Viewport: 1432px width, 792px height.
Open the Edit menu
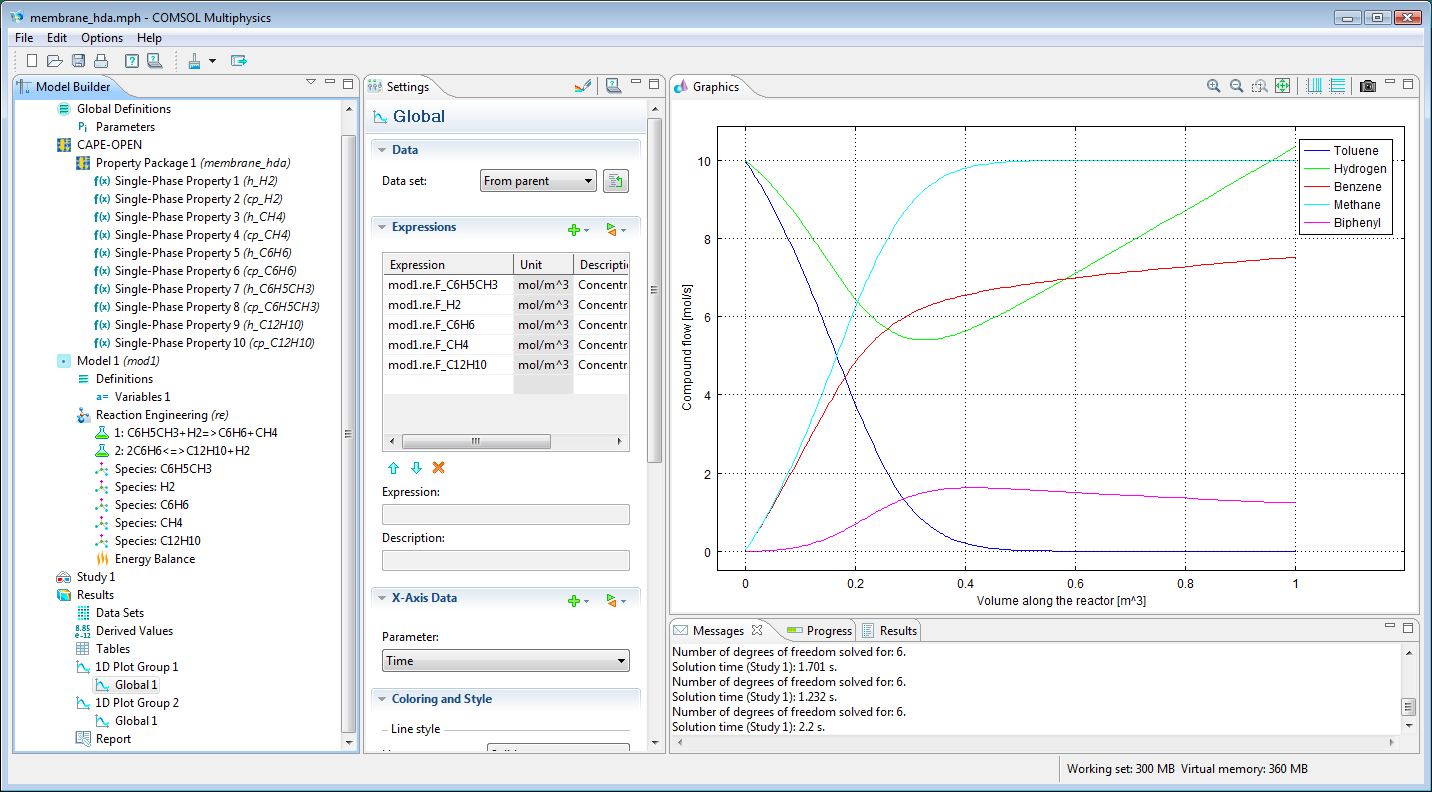point(57,38)
